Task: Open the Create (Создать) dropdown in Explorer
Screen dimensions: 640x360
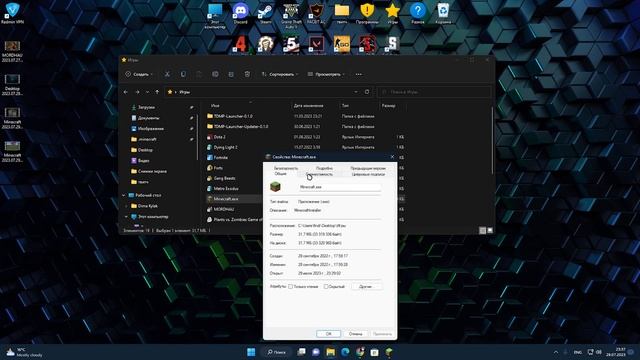Action: 139,74
